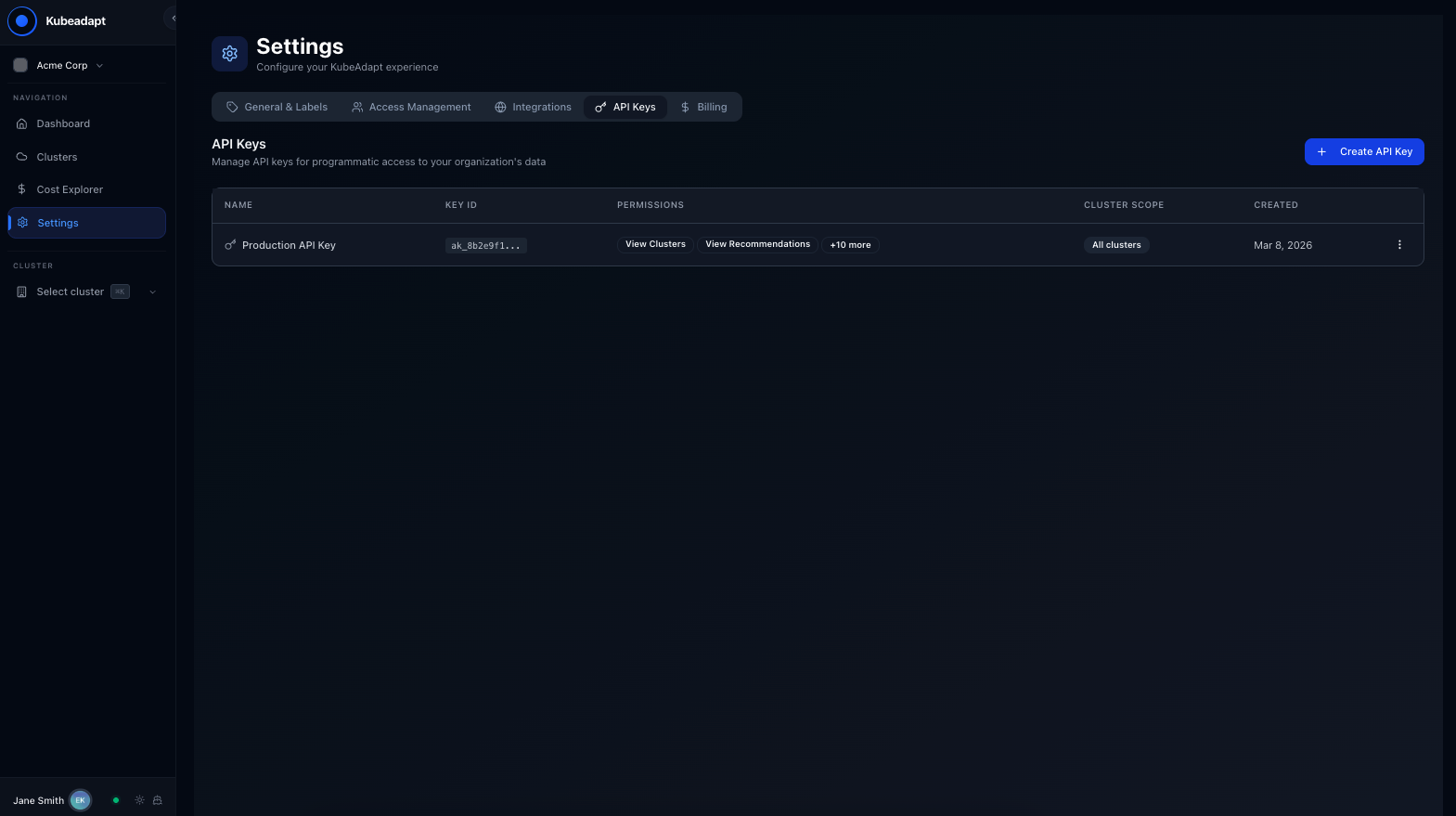The width and height of the screenshot is (1456, 816).
Task: Switch to the Integrations tab
Action: coord(533,107)
